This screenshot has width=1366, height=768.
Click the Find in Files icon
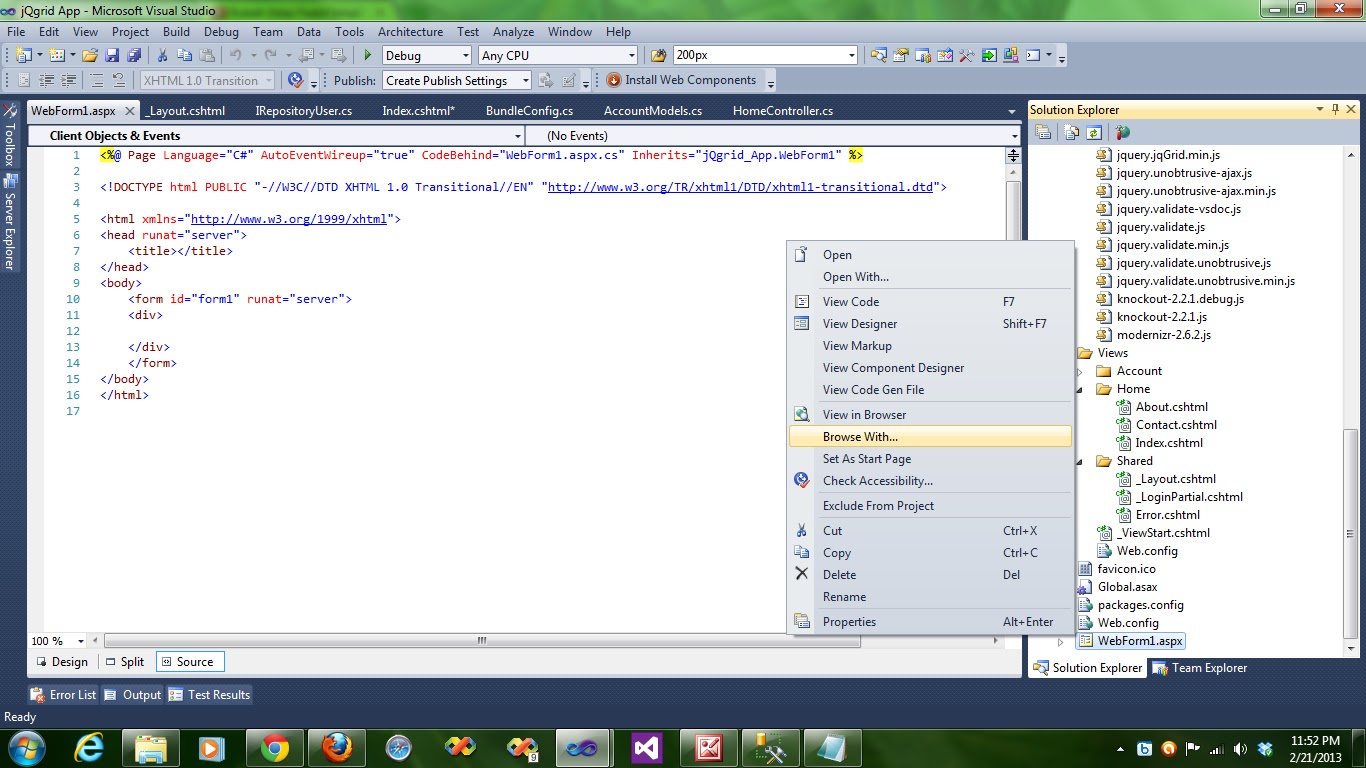coord(659,56)
